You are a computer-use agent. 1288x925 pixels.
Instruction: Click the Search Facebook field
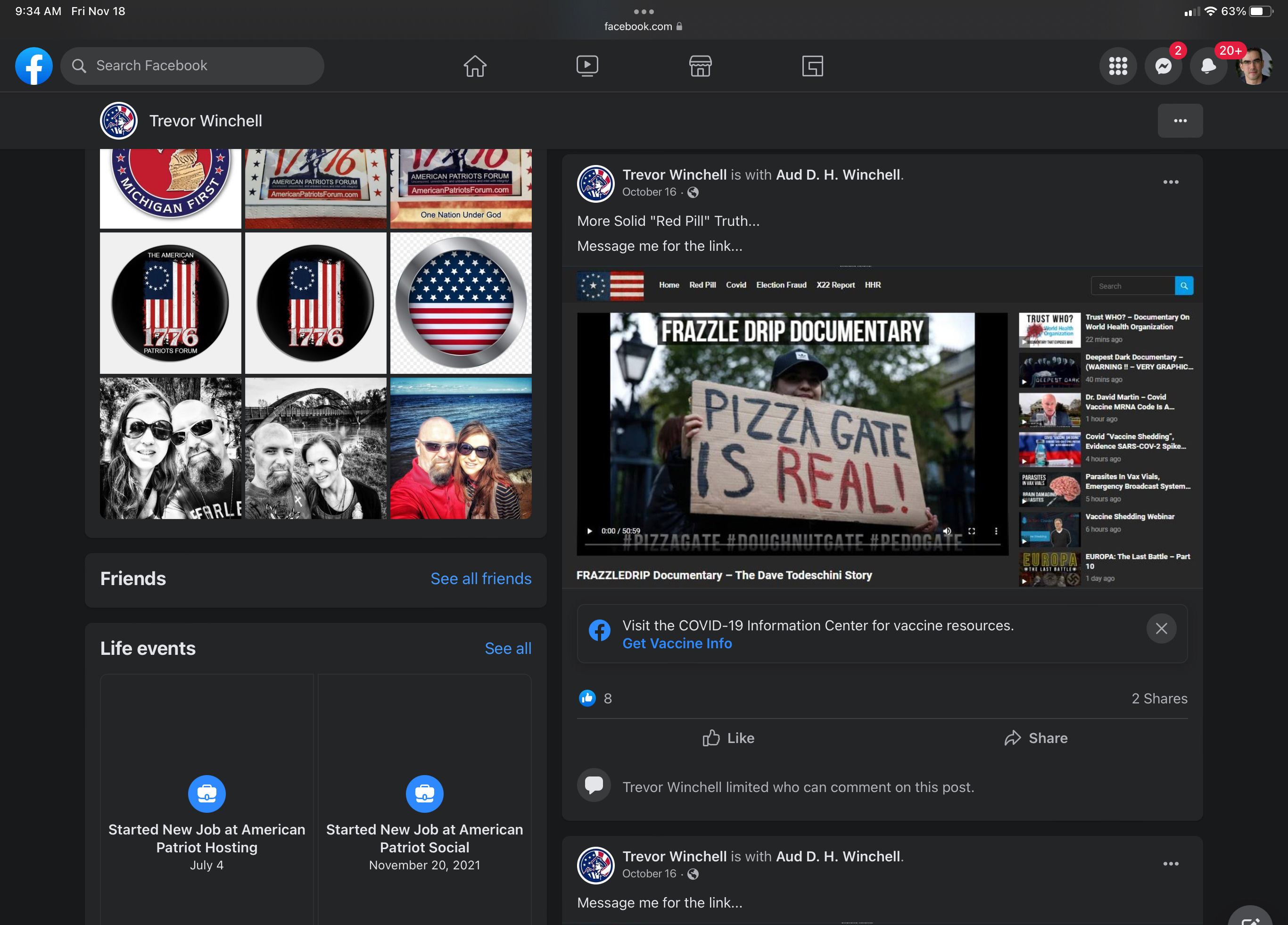click(x=192, y=66)
